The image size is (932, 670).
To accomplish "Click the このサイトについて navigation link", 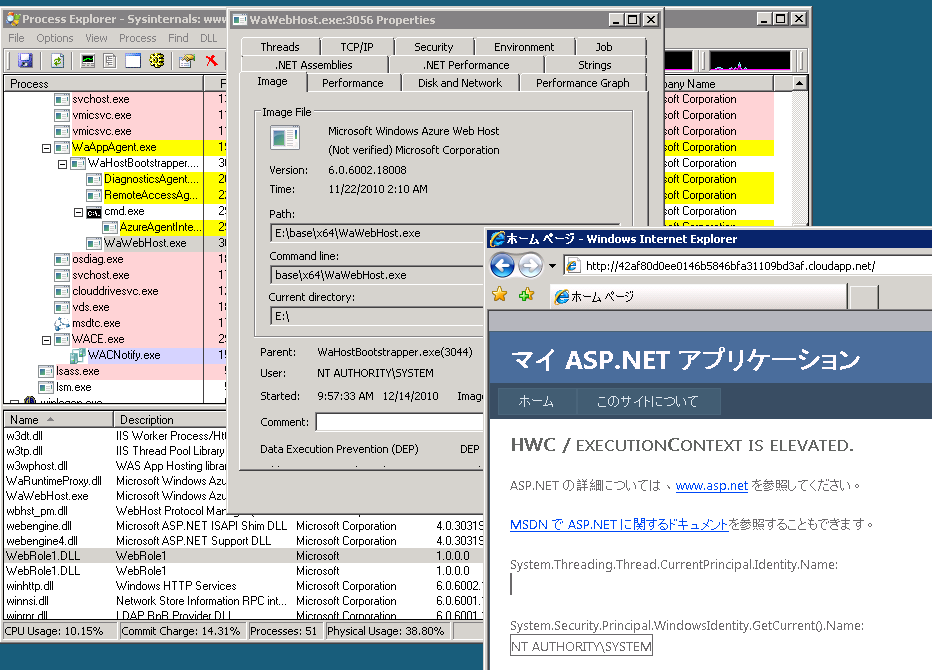I will [647, 402].
